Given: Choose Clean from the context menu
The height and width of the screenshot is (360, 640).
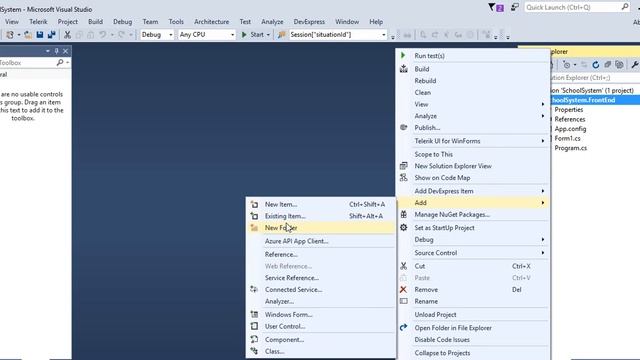Looking at the screenshot, I should pyautogui.click(x=473, y=93).
